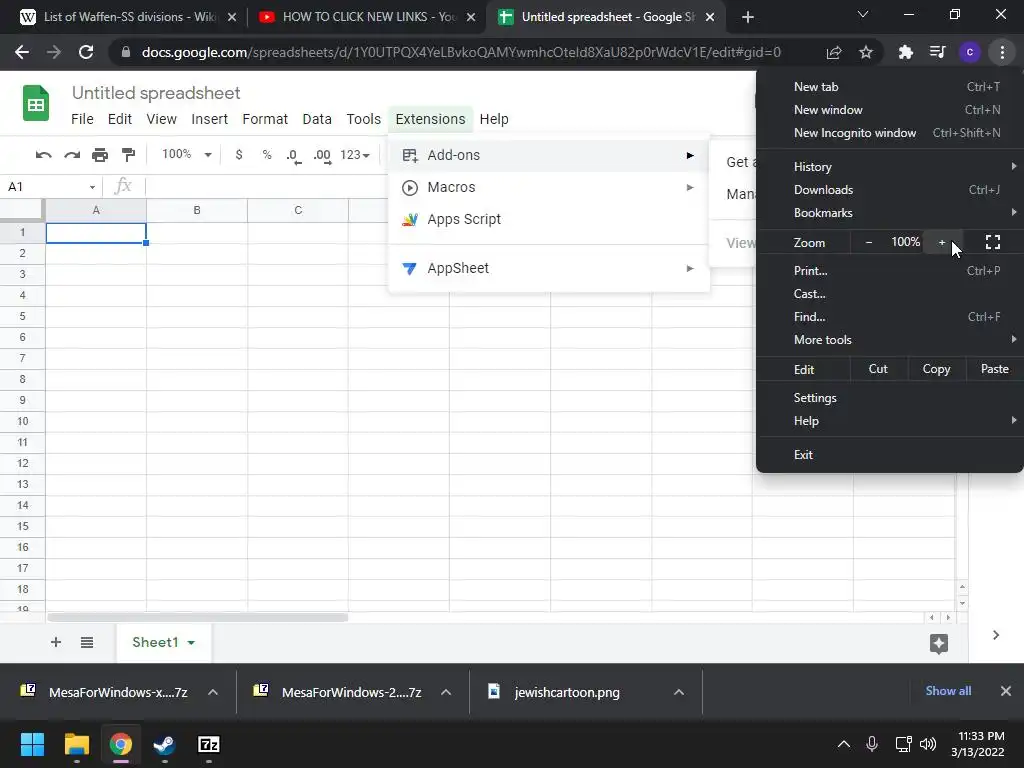Format as currency with dollar icon
1024x768 pixels.
point(239,155)
